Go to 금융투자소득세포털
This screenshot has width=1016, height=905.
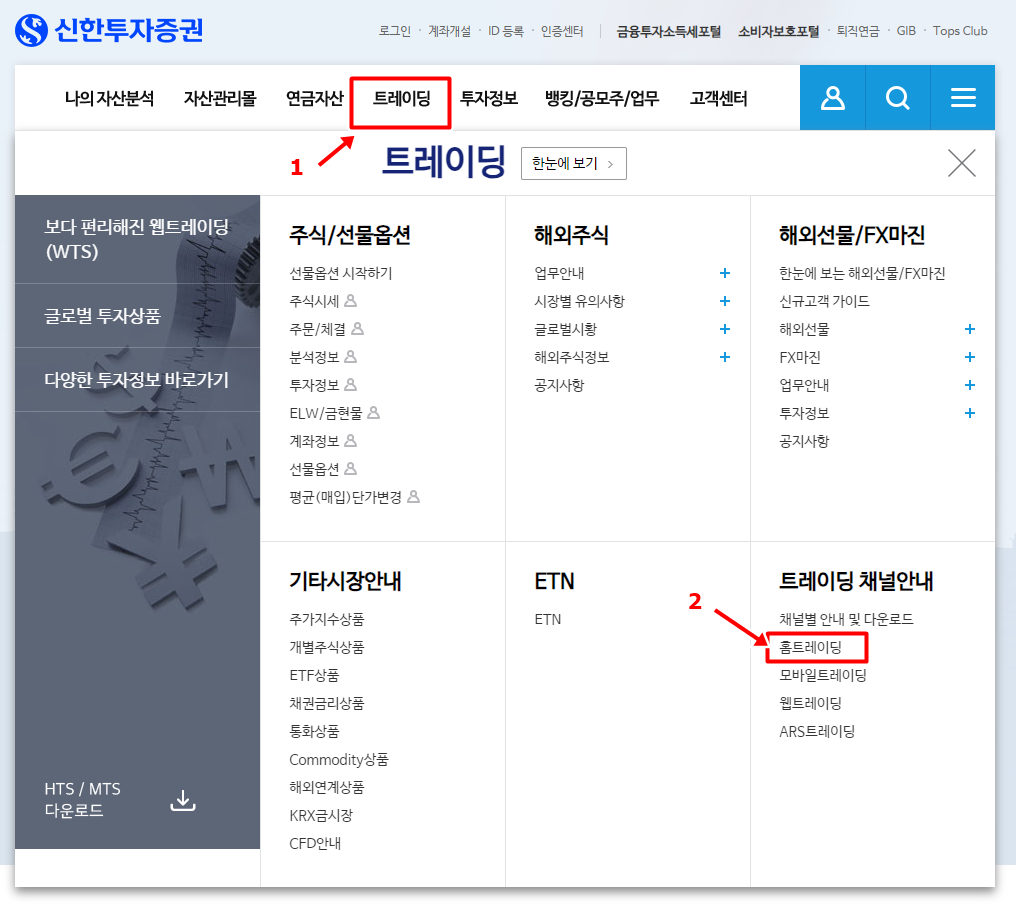coord(668,31)
